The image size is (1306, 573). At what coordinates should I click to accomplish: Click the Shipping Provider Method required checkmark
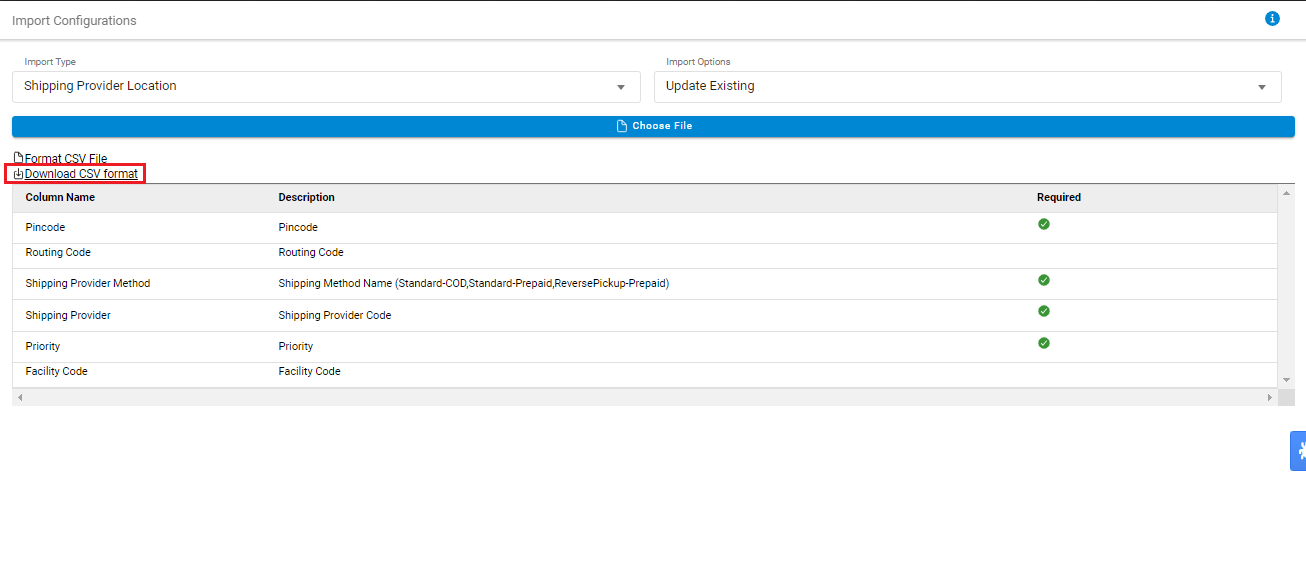1044,280
